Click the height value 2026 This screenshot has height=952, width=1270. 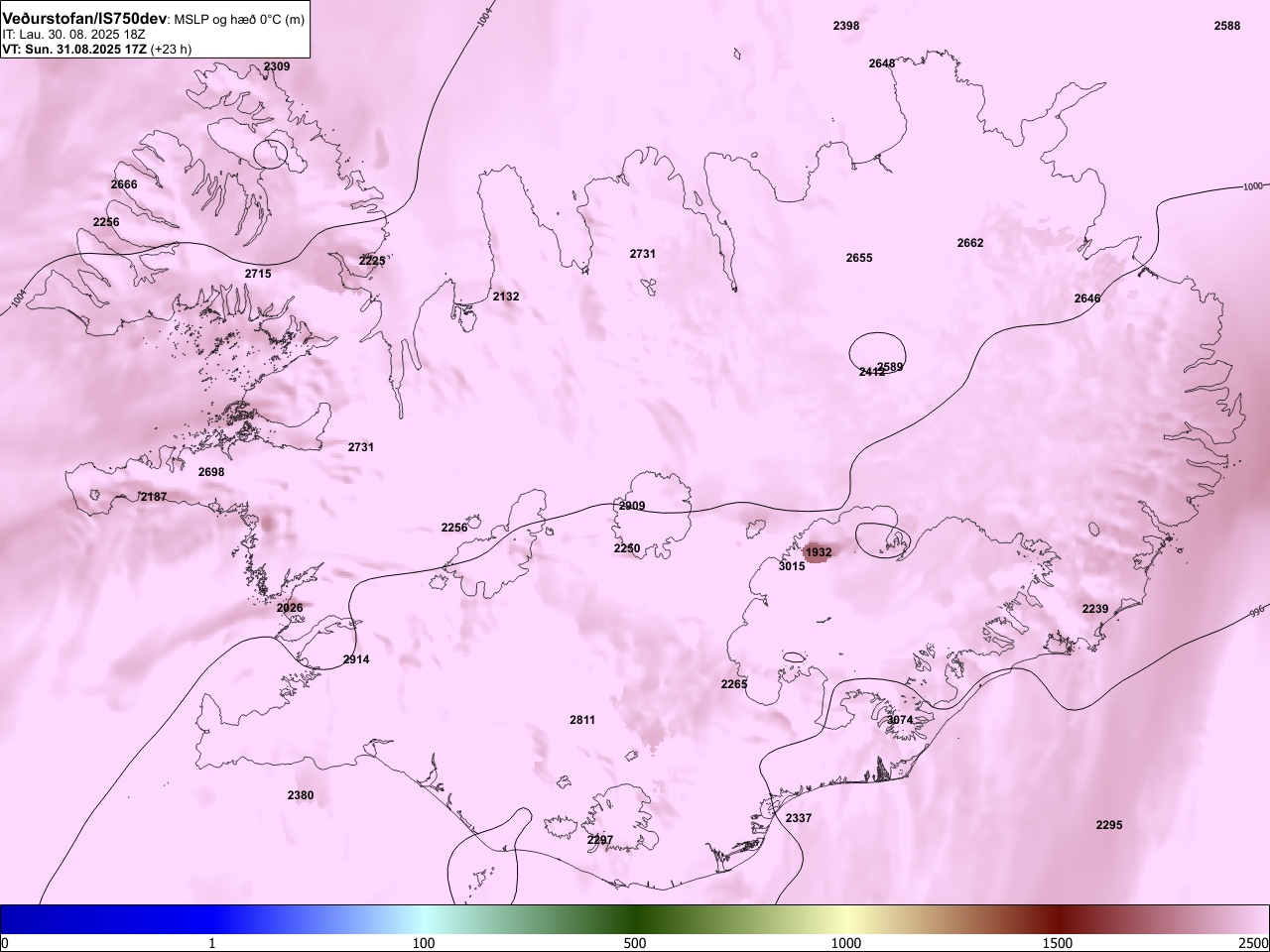click(290, 608)
